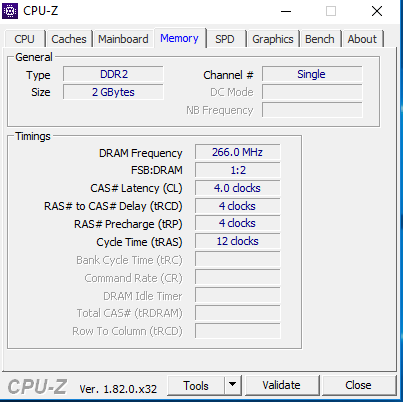Click the Channel # label

[x=228, y=75]
